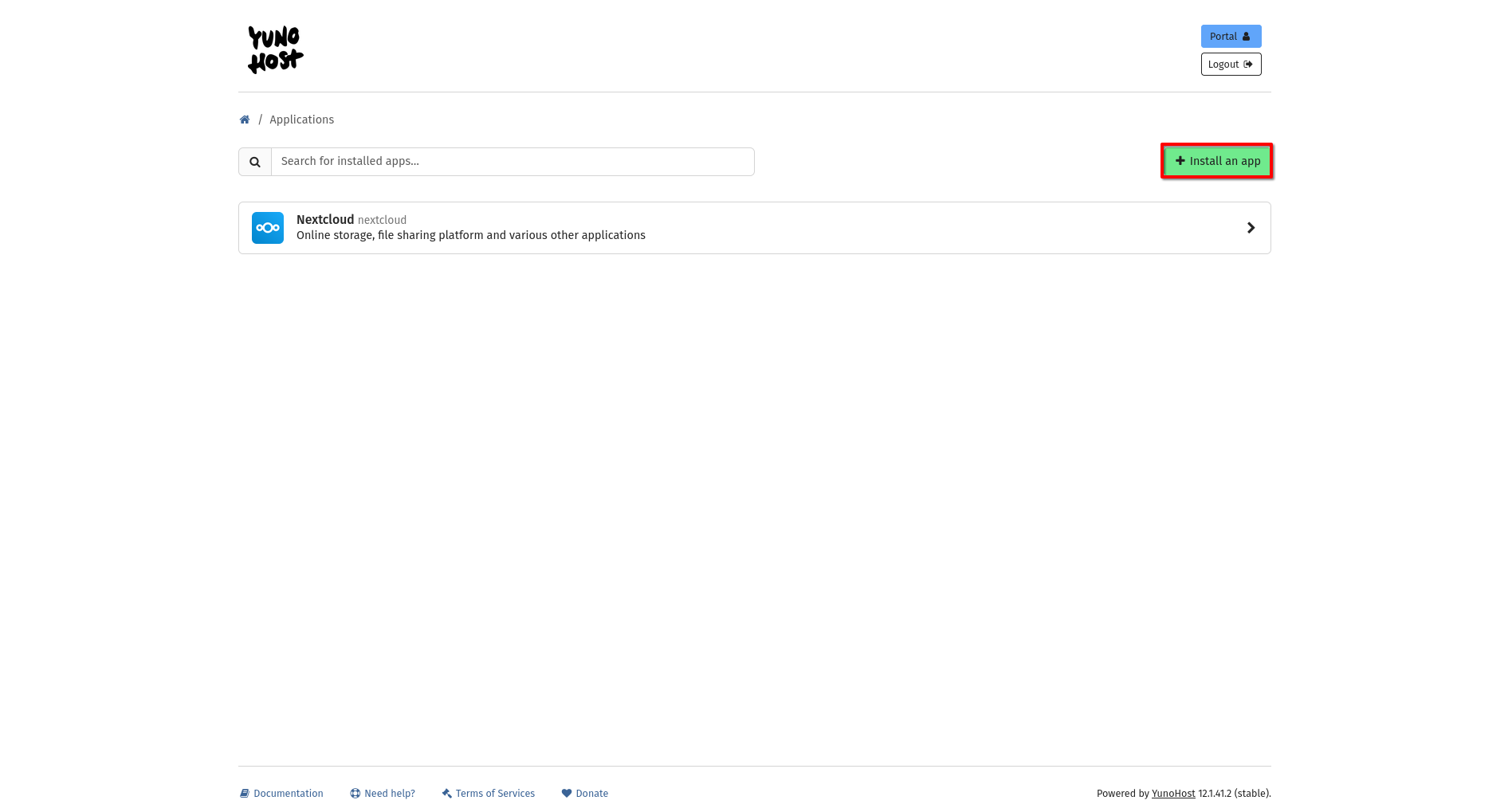This screenshot has width=1512, height=812.
Task: Click the Portal button
Action: pos(1231,37)
